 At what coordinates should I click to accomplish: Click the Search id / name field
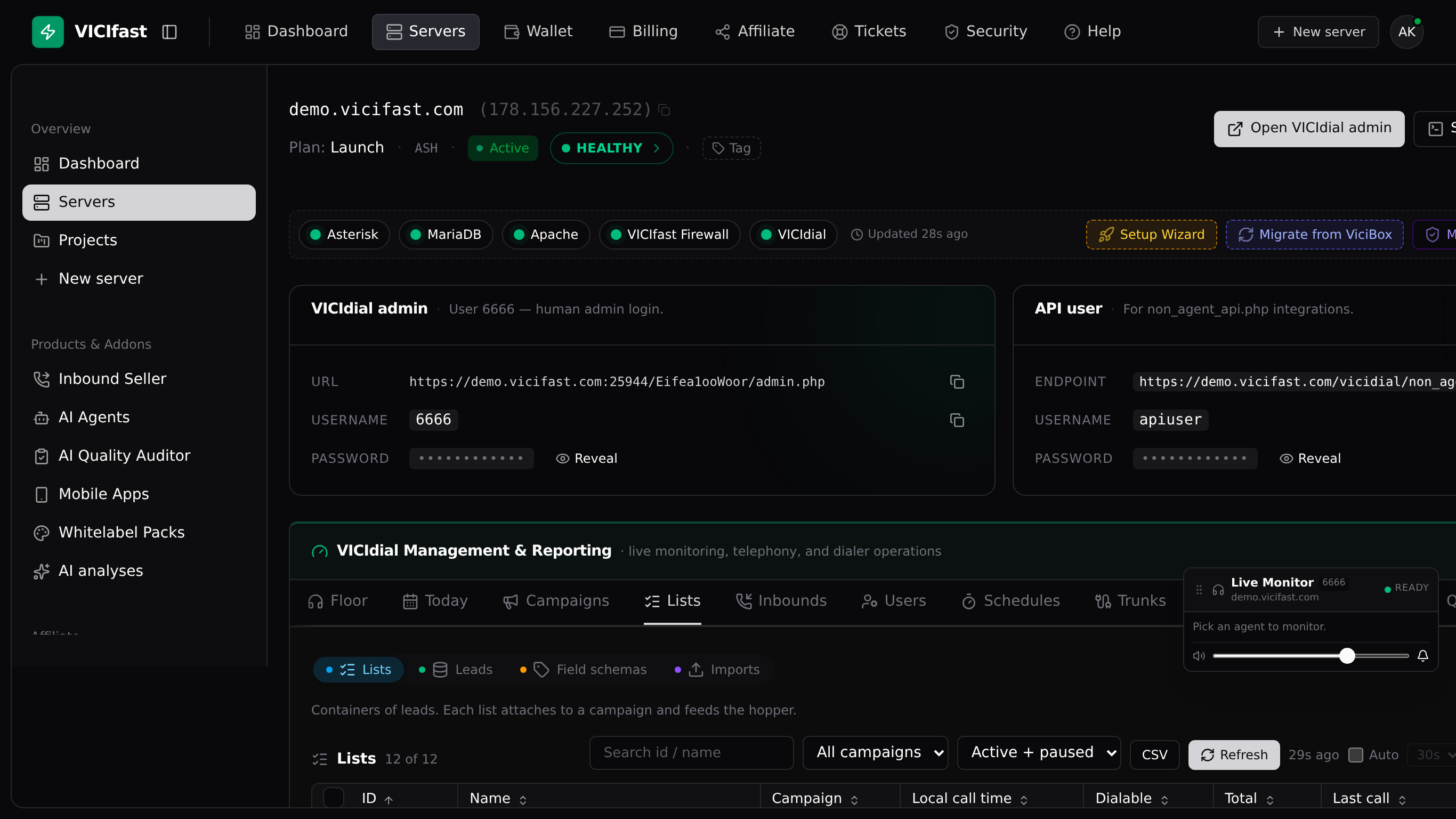pos(691,753)
